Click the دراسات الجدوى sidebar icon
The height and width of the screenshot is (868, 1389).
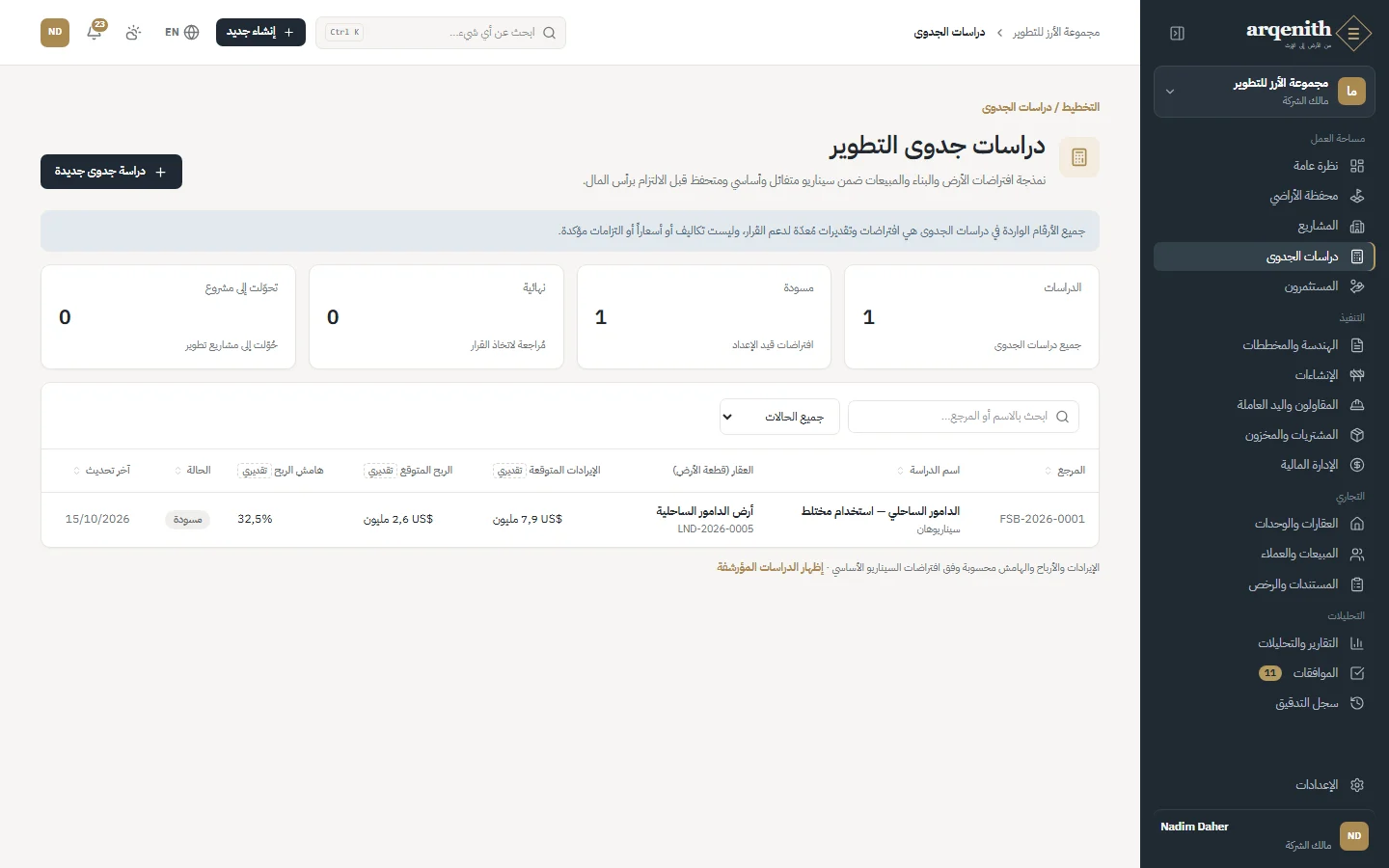tap(1357, 257)
